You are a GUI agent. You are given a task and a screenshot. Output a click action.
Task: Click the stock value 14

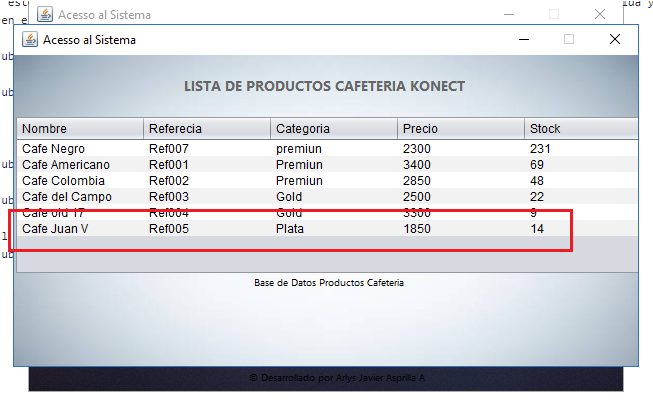coord(537,229)
